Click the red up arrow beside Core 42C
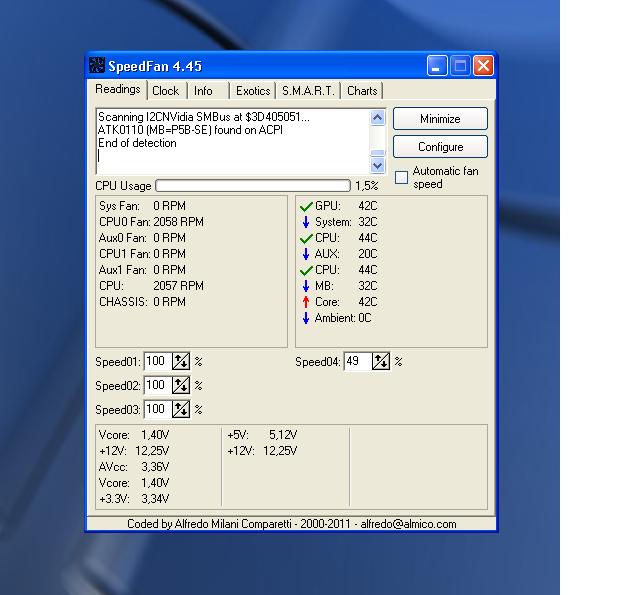Screen dimensions: 640x595 (306, 302)
